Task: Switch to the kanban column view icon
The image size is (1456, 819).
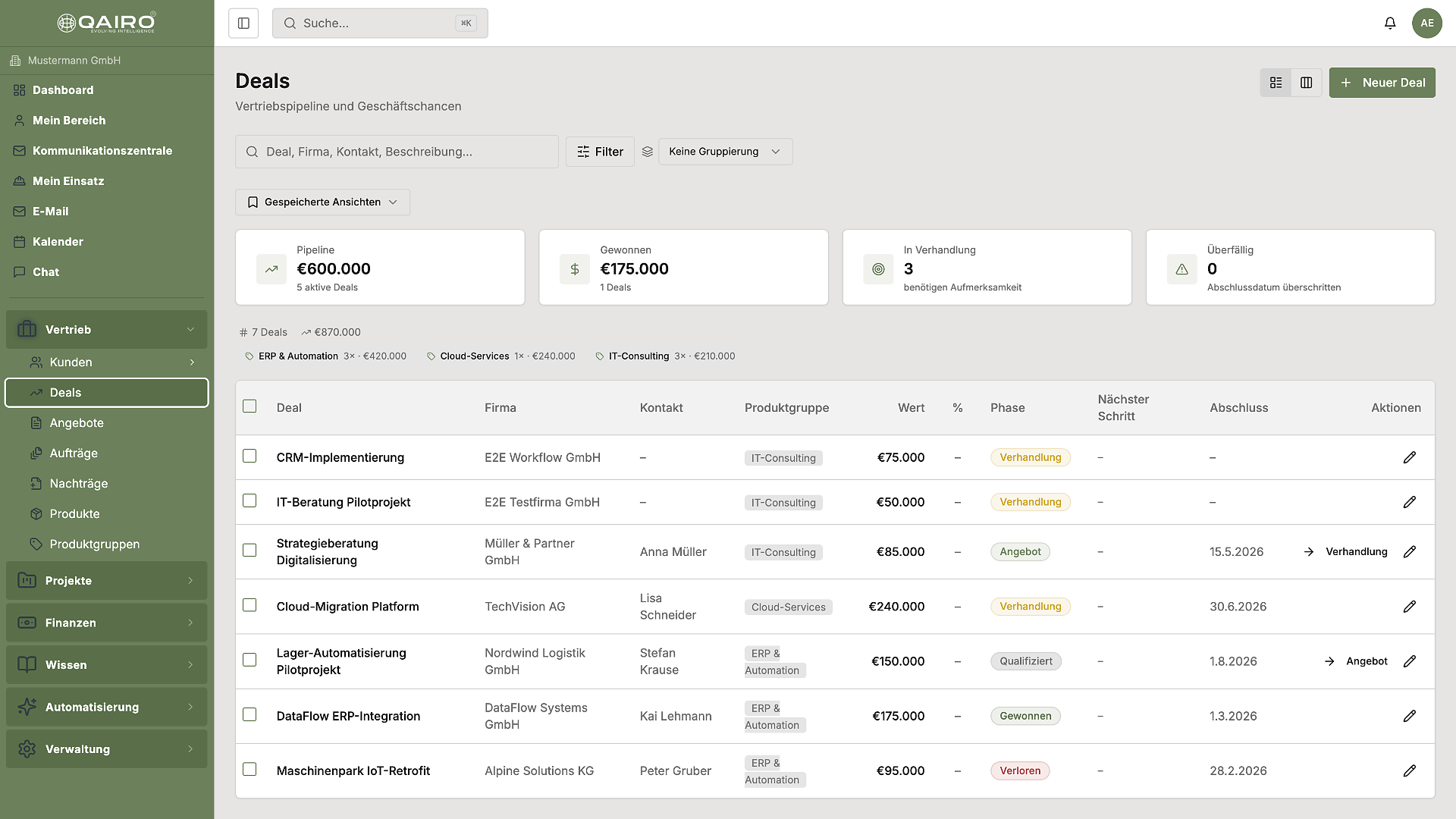Action: click(x=1306, y=82)
